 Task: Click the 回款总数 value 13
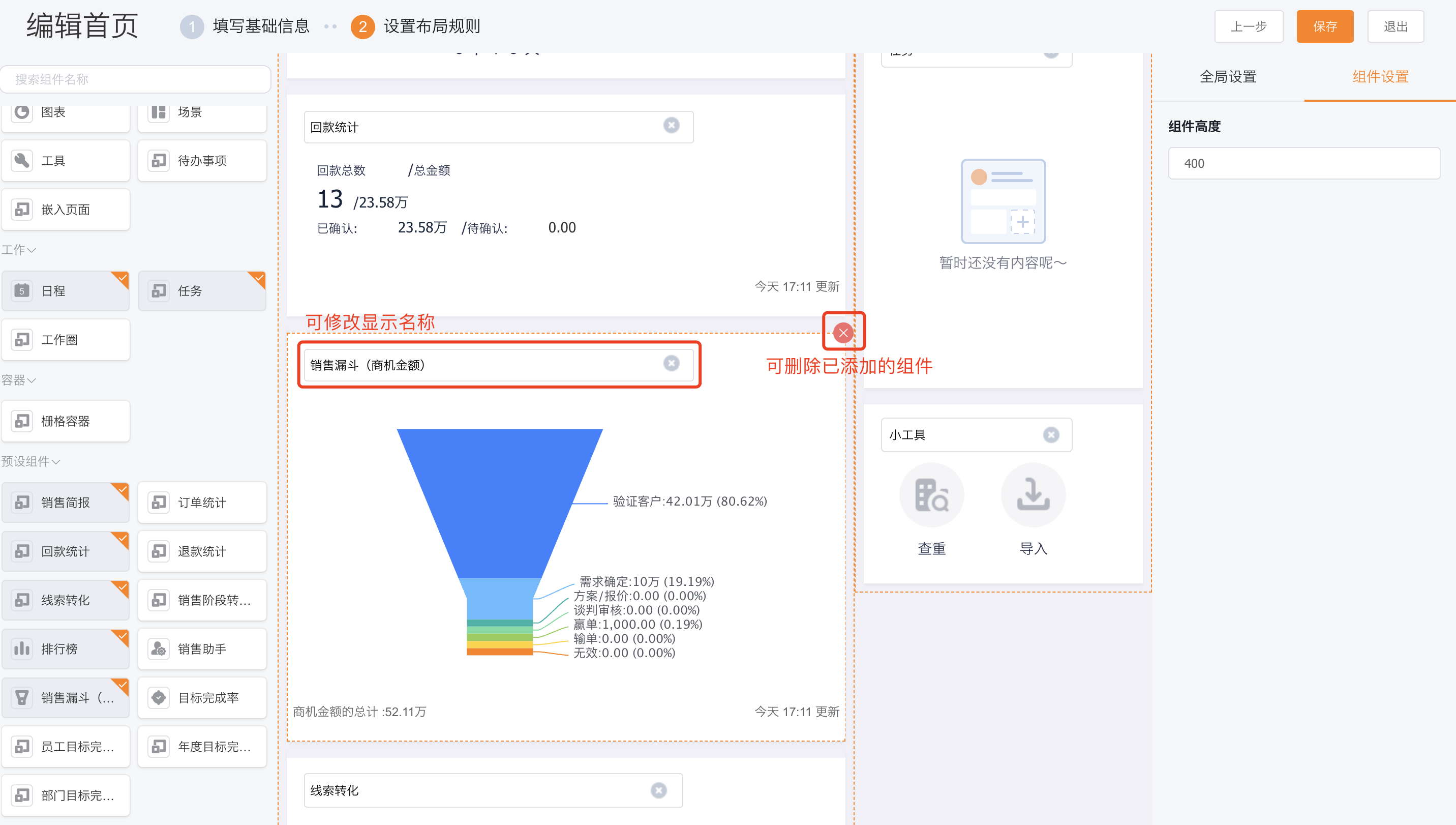(x=329, y=199)
